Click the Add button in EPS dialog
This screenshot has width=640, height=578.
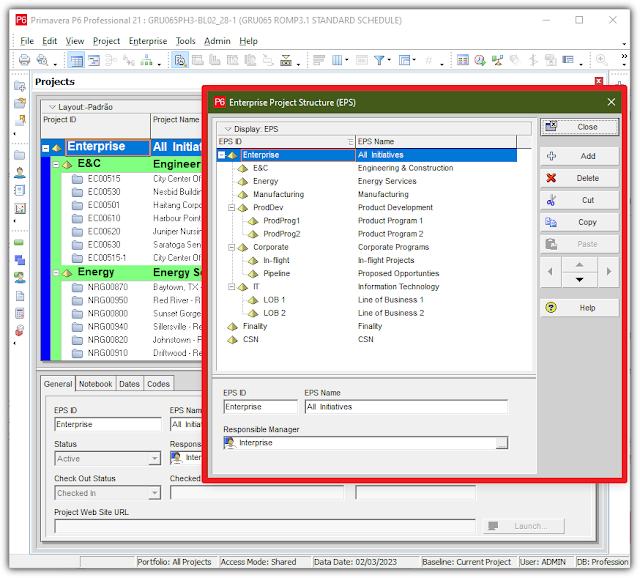pyautogui.click(x=580, y=156)
